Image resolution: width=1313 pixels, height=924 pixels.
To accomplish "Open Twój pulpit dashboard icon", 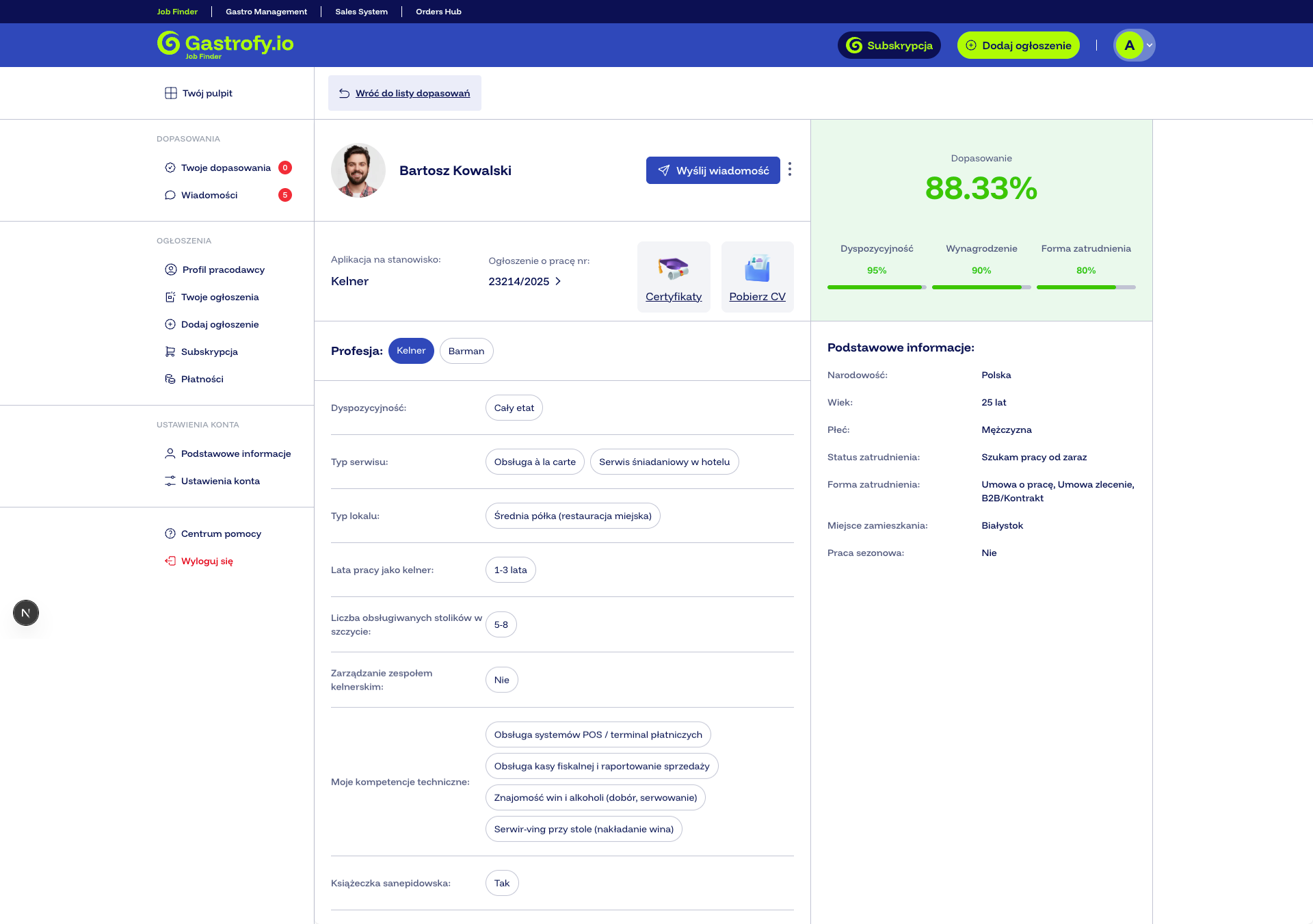I will (171, 93).
